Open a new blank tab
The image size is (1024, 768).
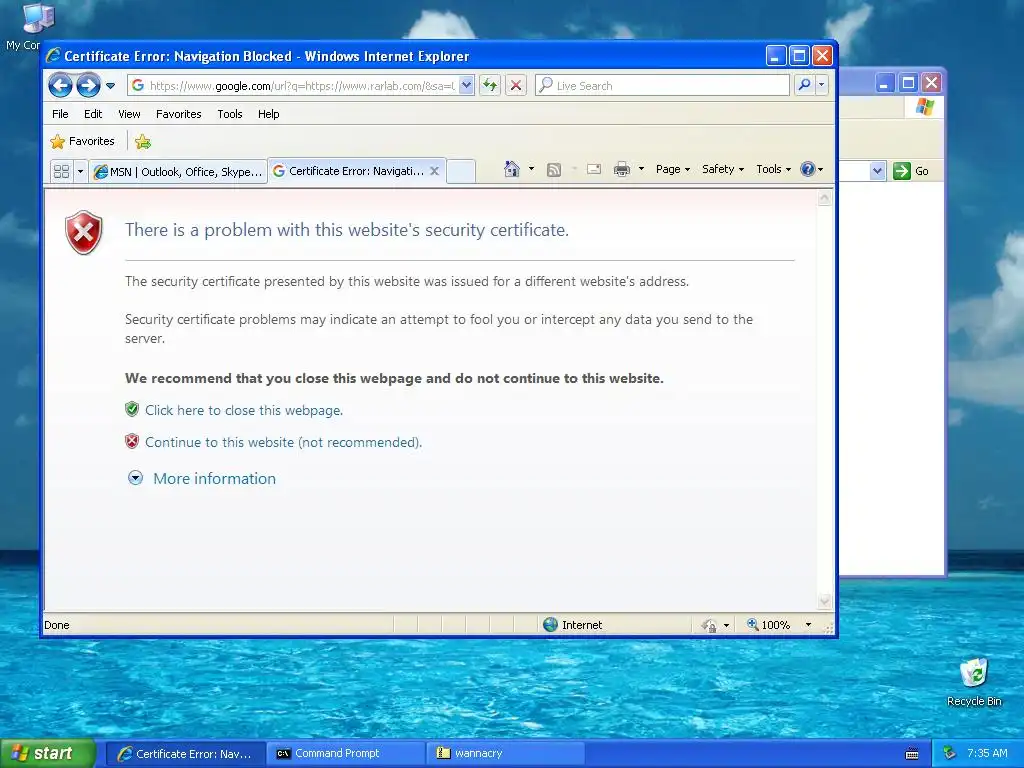coord(461,172)
